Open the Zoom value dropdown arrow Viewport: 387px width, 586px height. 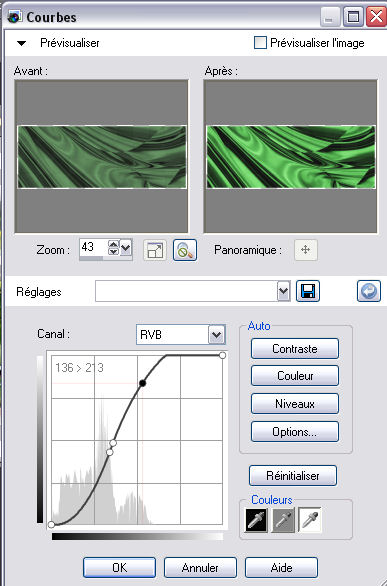coord(126,247)
